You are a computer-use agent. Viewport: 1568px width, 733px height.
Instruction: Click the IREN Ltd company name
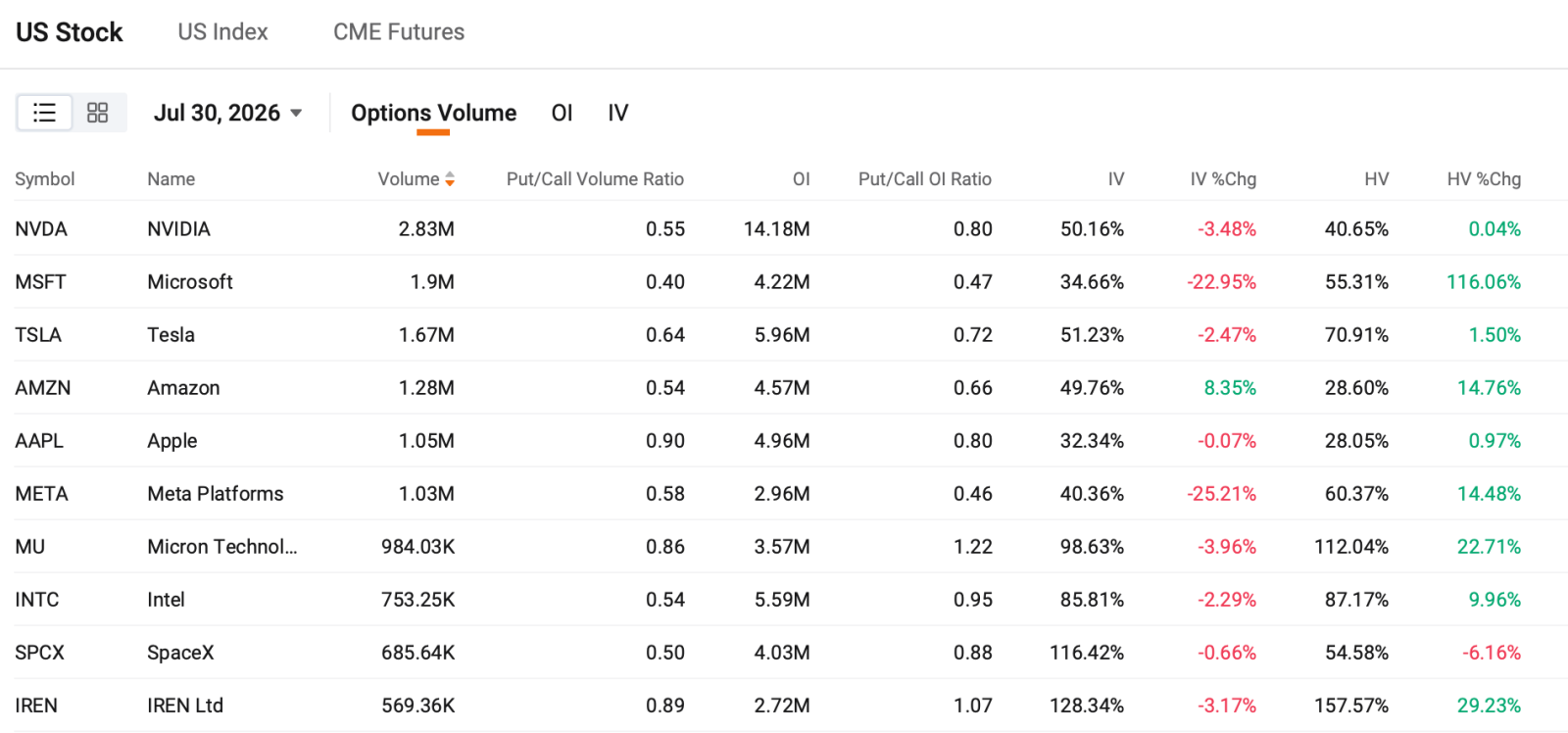(185, 706)
